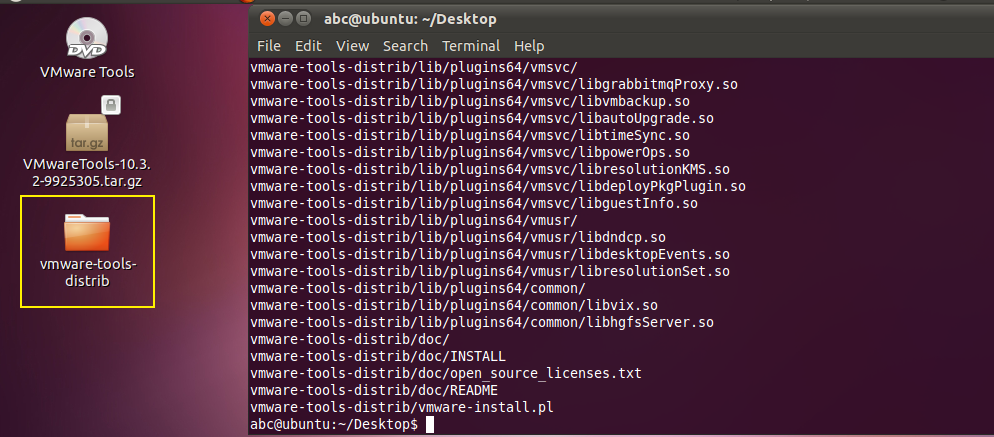Maximize the terminal window

point(303,18)
